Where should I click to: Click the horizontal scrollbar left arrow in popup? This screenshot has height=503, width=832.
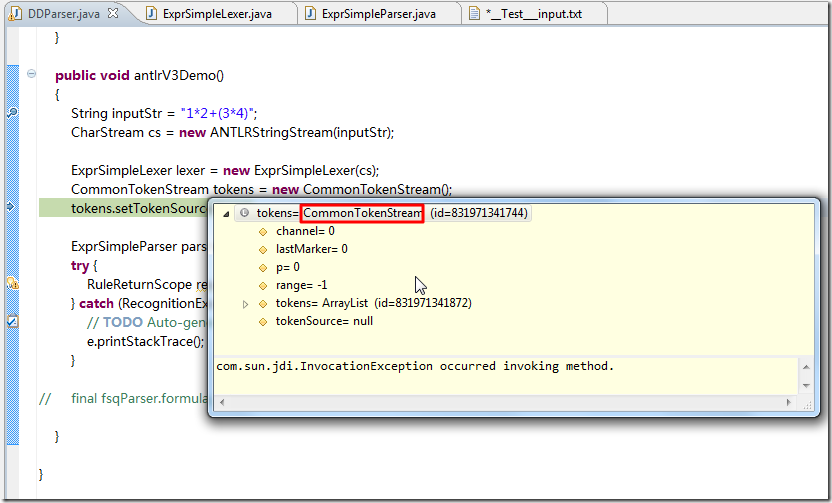click(x=222, y=402)
